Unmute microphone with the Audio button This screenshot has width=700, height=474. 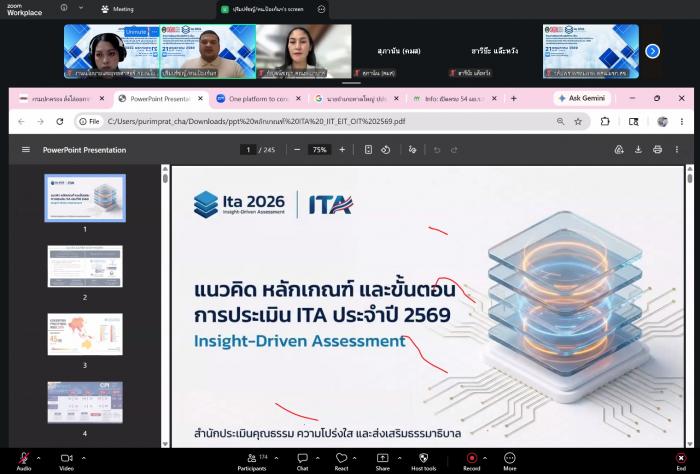click(24, 461)
